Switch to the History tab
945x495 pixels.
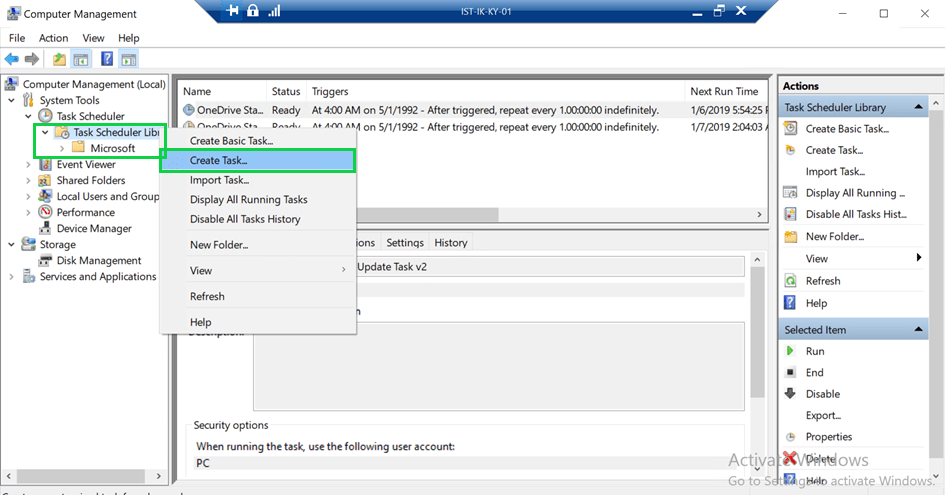[450, 242]
